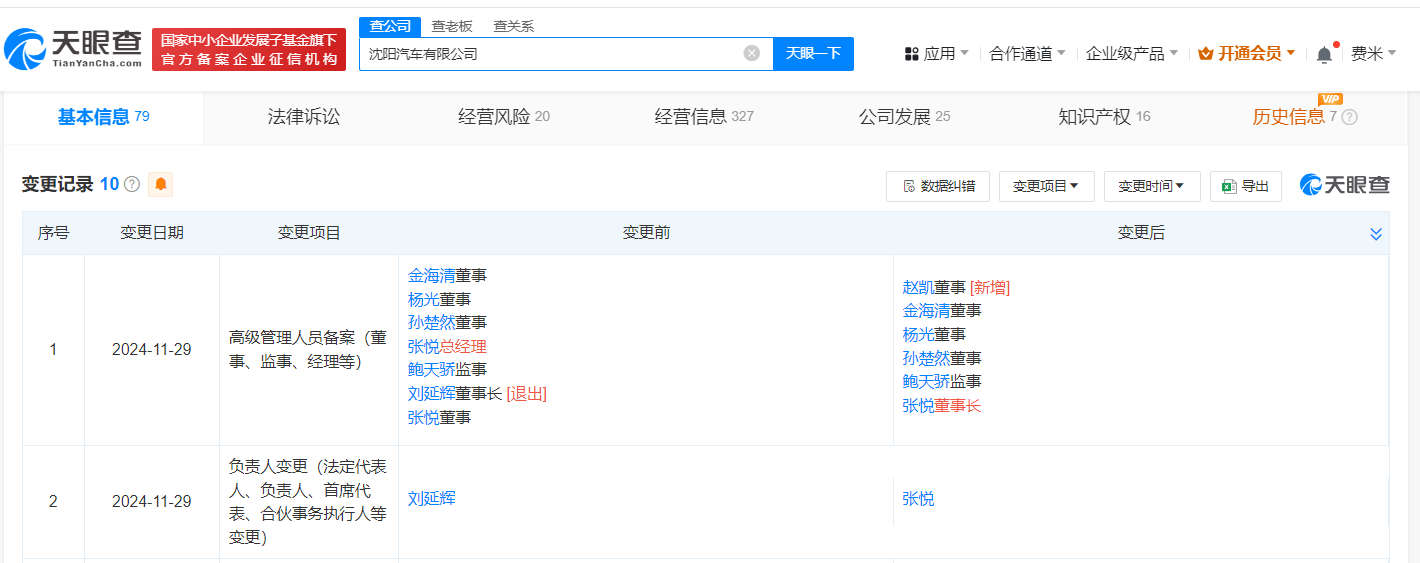This screenshot has width=1420, height=563.
Task: Expand the 应用 apps menu
Action: pyautogui.click(x=936, y=54)
